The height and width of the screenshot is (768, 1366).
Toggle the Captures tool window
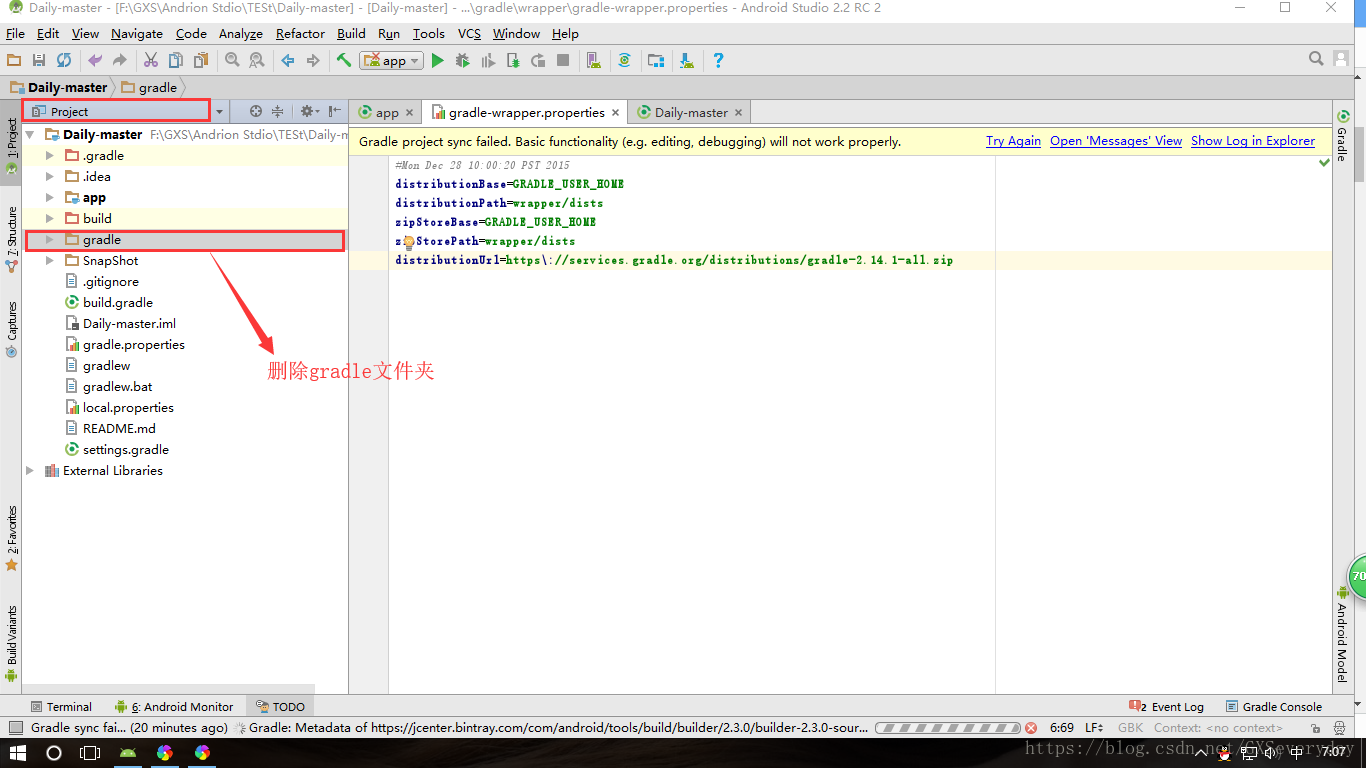(x=12, y=330)
